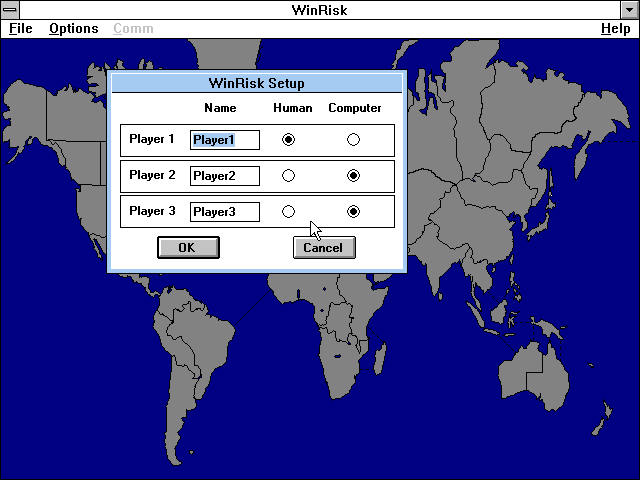Image resolution: width=640 pixels, height=480 pixels.
Task: Set Player 1 as Computer
Action: tap(353, 140)
